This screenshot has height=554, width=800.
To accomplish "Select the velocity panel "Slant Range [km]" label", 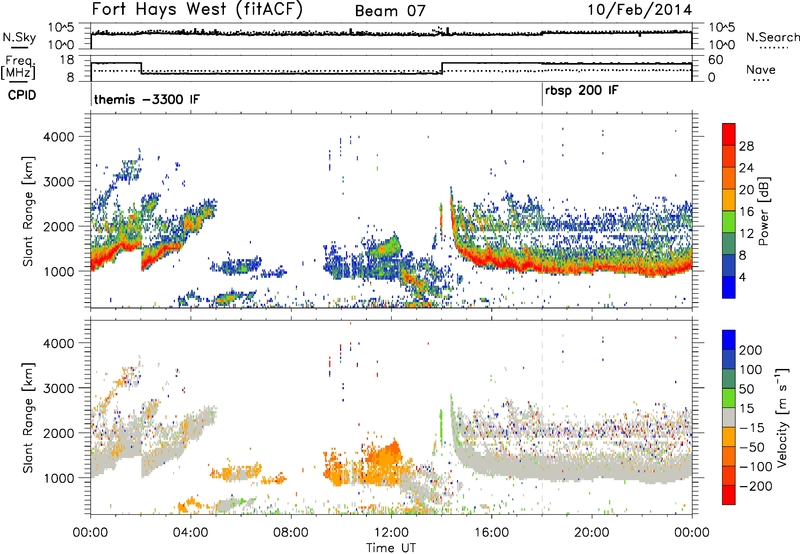I will point(27,417).
